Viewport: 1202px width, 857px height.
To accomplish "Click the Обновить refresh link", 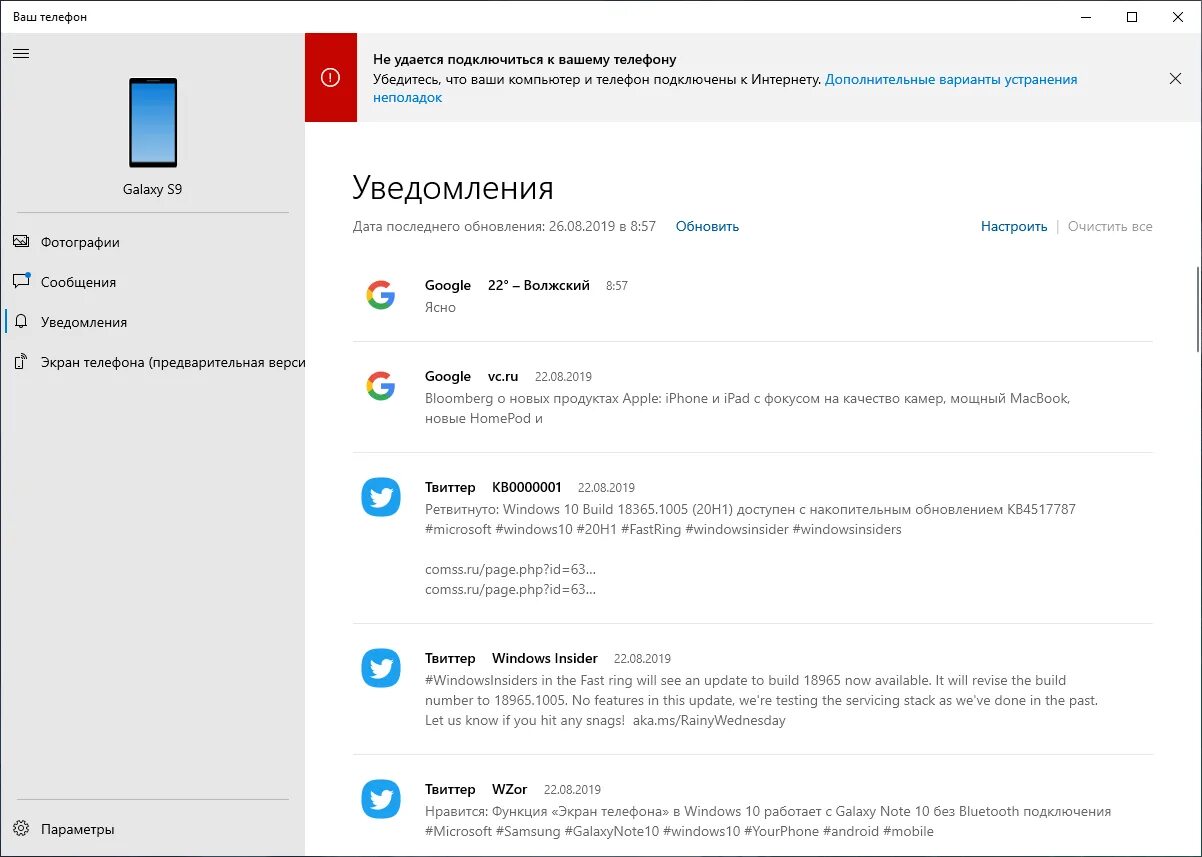I will (x=707, y=226).
